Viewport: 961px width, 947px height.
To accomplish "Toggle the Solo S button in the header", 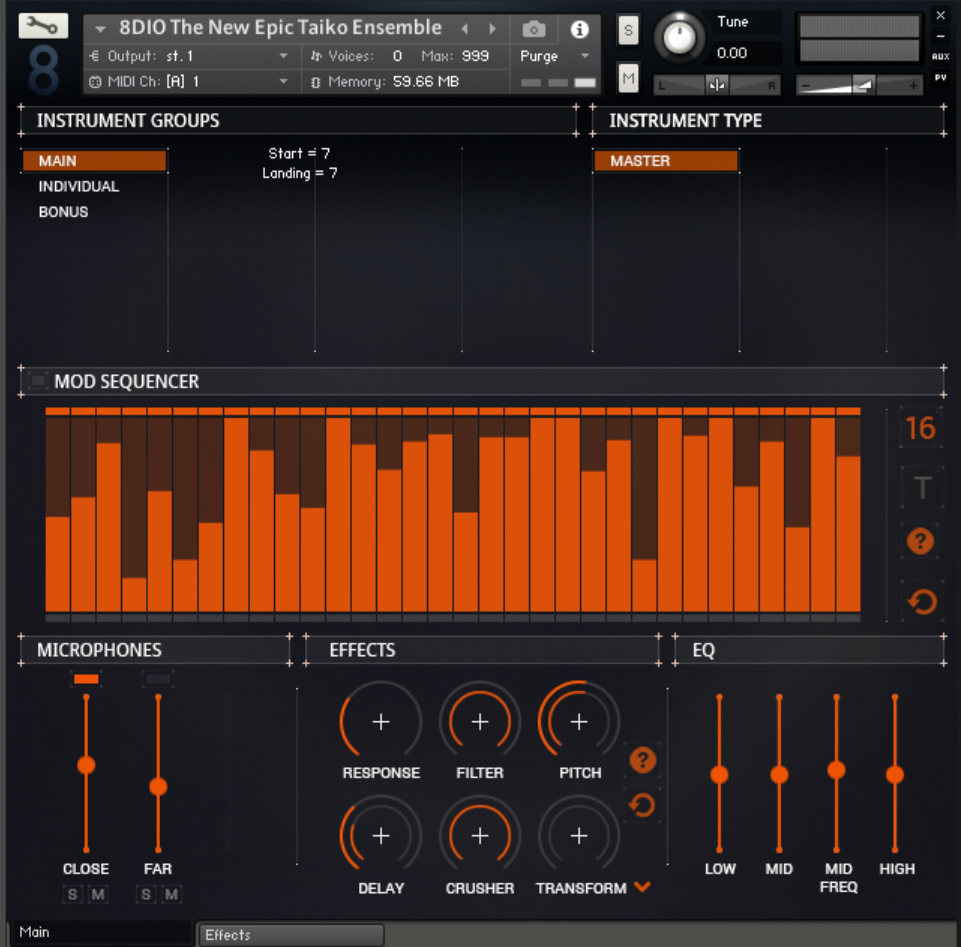I will coord(628,30).
